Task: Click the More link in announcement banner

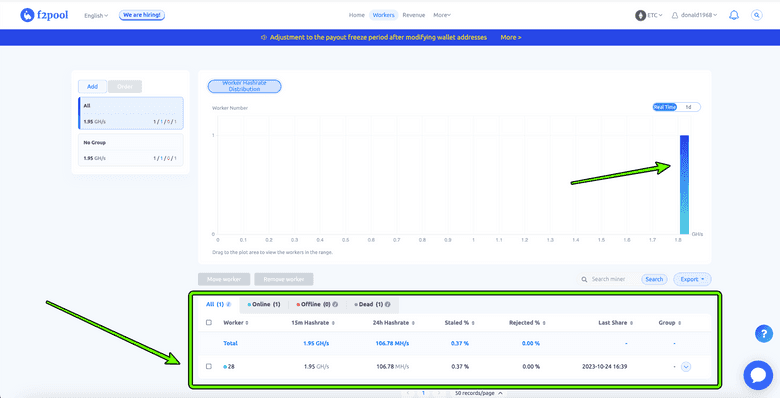Action: (511, 37)
